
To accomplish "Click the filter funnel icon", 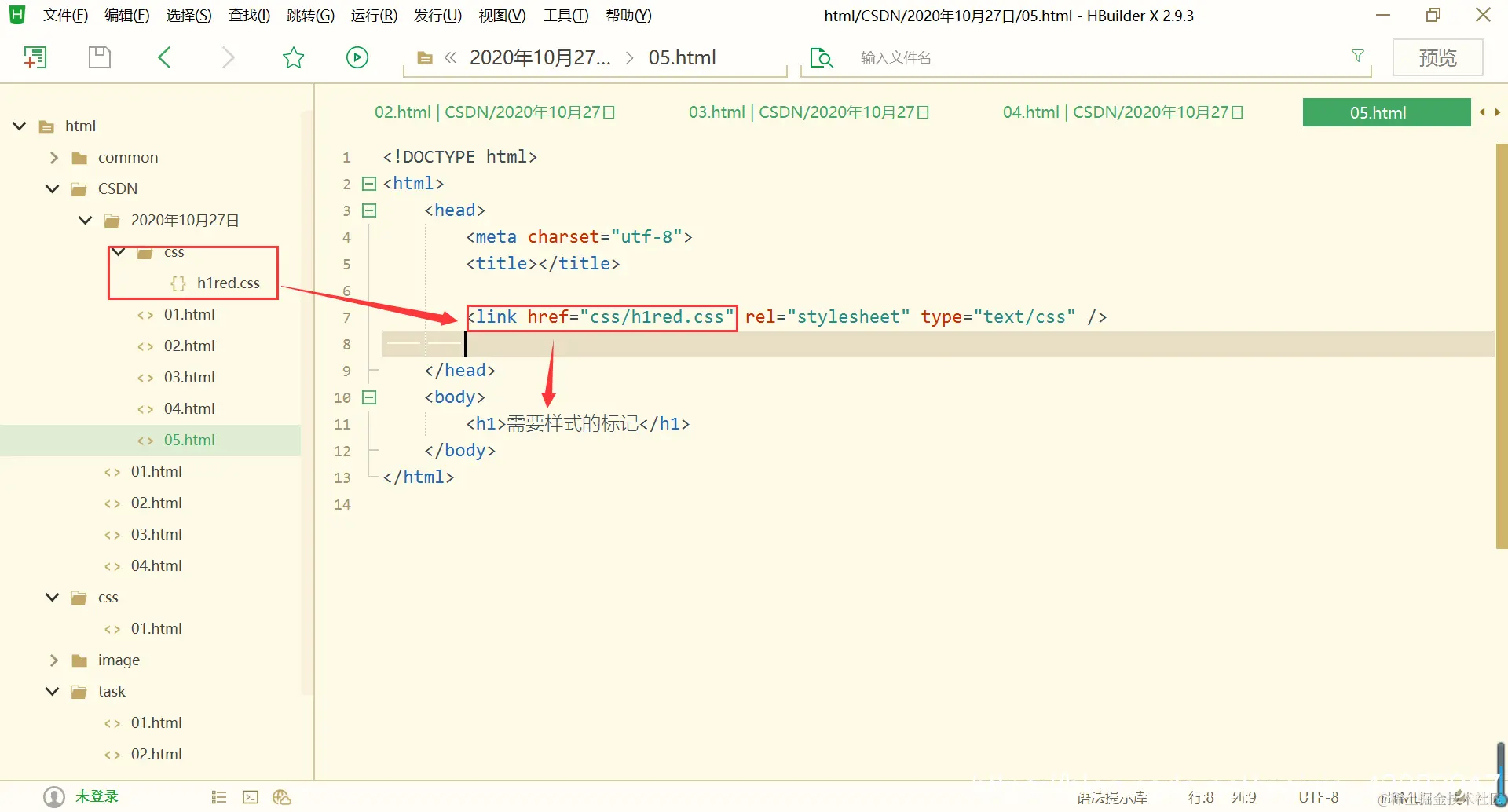I will [x=1357, y=56].
